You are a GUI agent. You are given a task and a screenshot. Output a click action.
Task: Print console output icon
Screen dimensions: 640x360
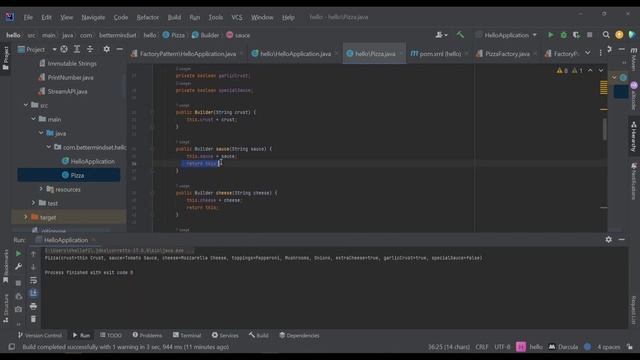coord(33,306)
